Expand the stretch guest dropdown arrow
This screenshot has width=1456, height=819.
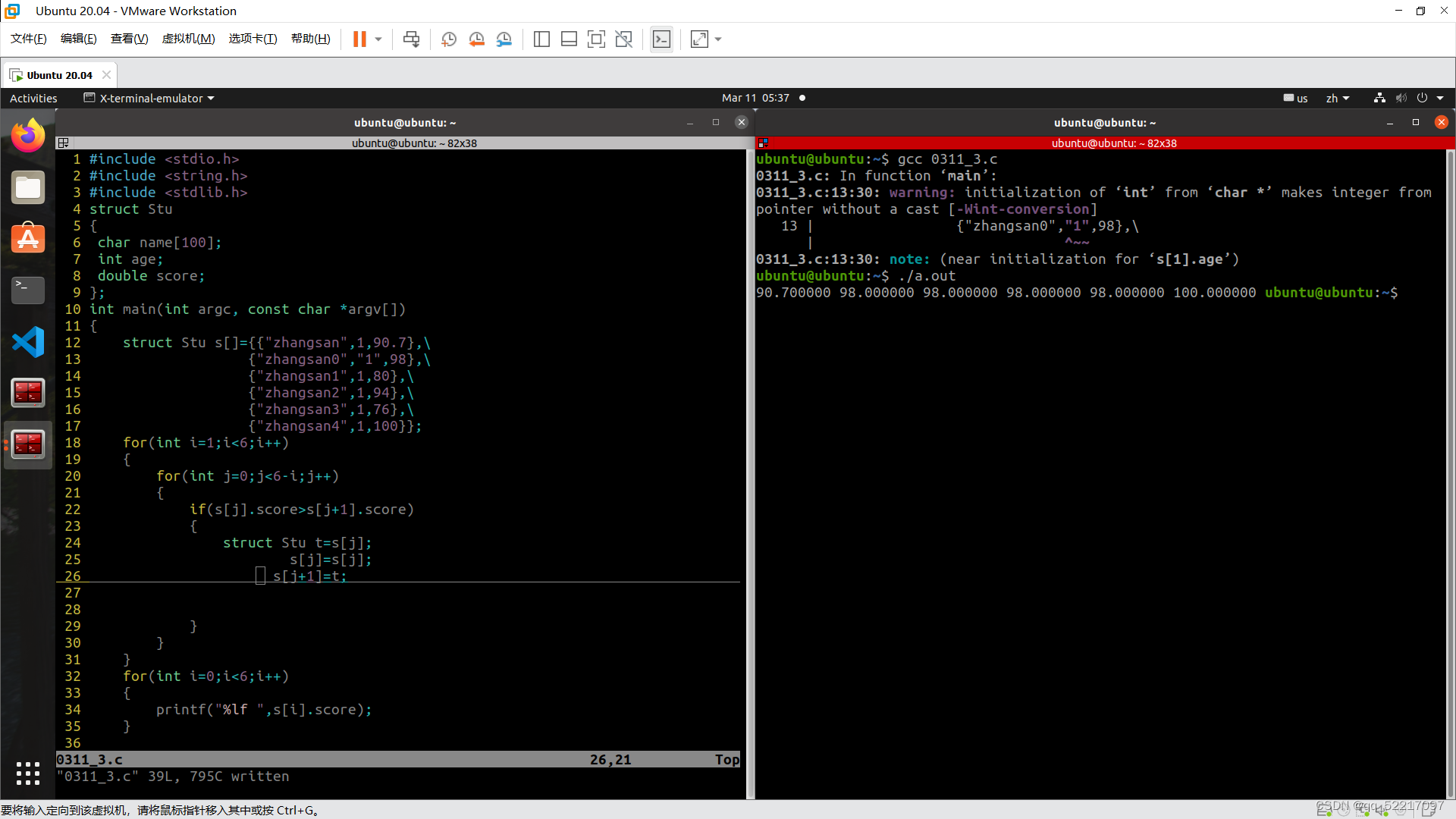click(718, 39)
